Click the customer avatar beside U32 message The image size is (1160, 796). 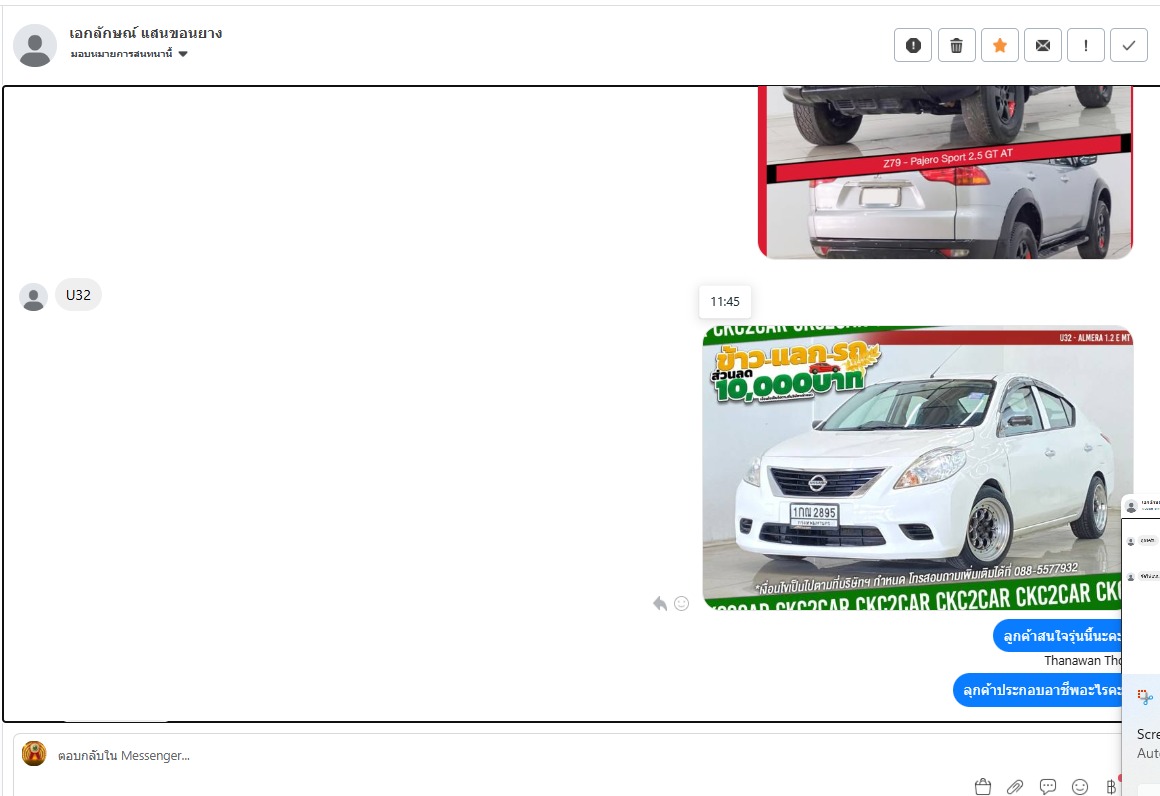coord(33,297)
